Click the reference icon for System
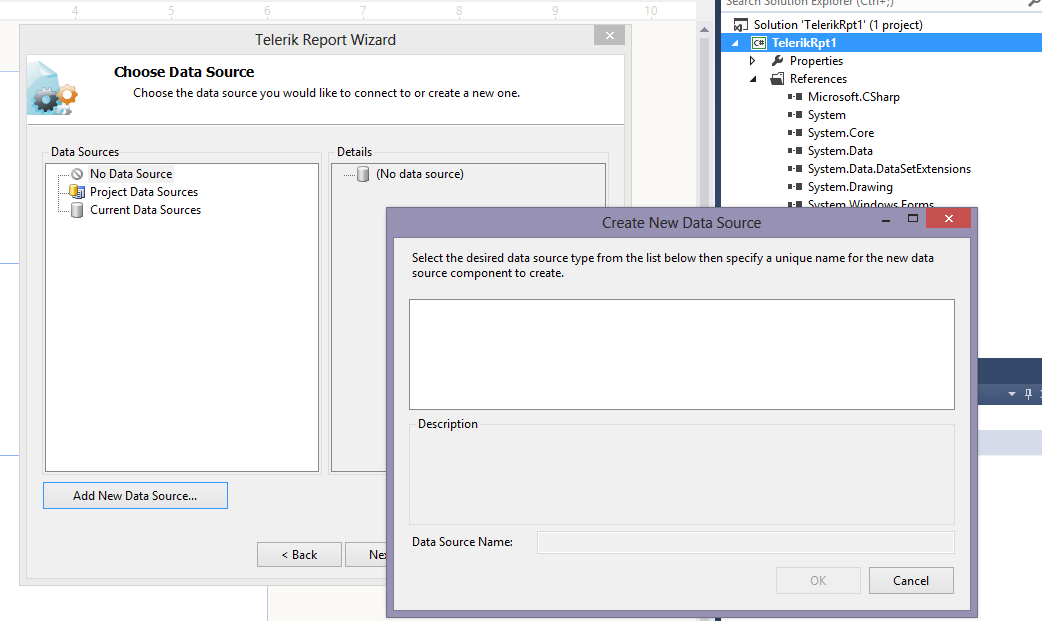 795,114
